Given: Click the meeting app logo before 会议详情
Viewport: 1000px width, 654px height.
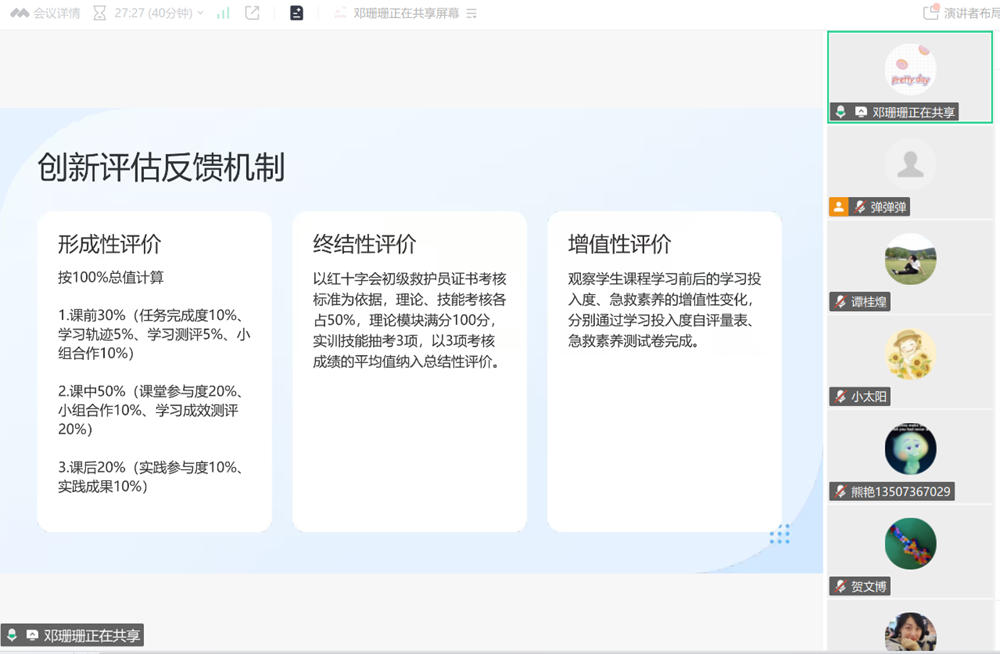Looking at the screenshot, I should pos(20,13).
